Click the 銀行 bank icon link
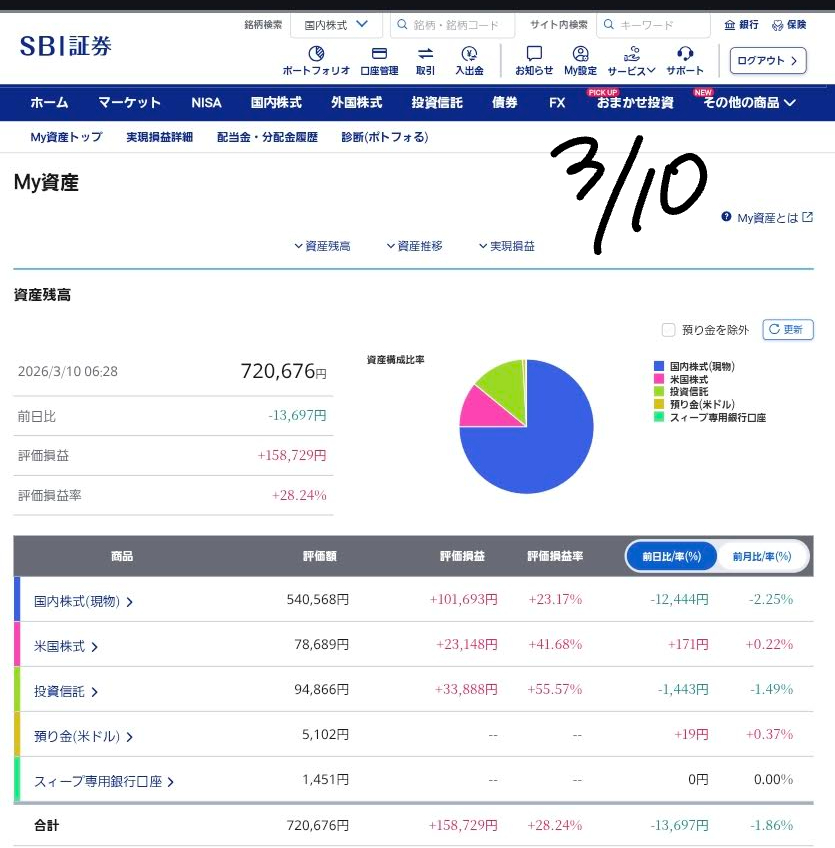Viewport: 835px width, 848px height. [741, 25]
